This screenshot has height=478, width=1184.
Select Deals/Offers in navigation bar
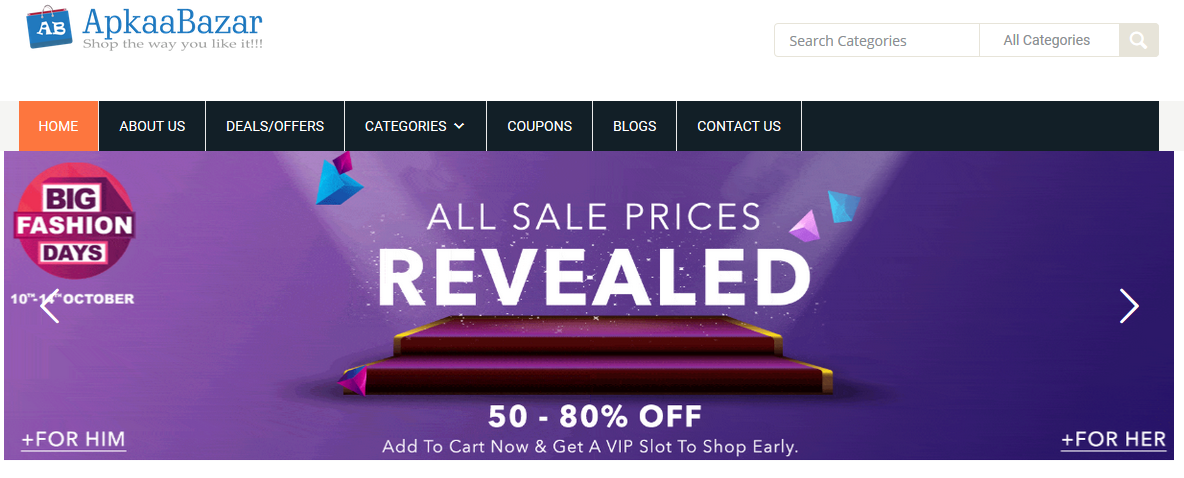click(x=275, y=126)
